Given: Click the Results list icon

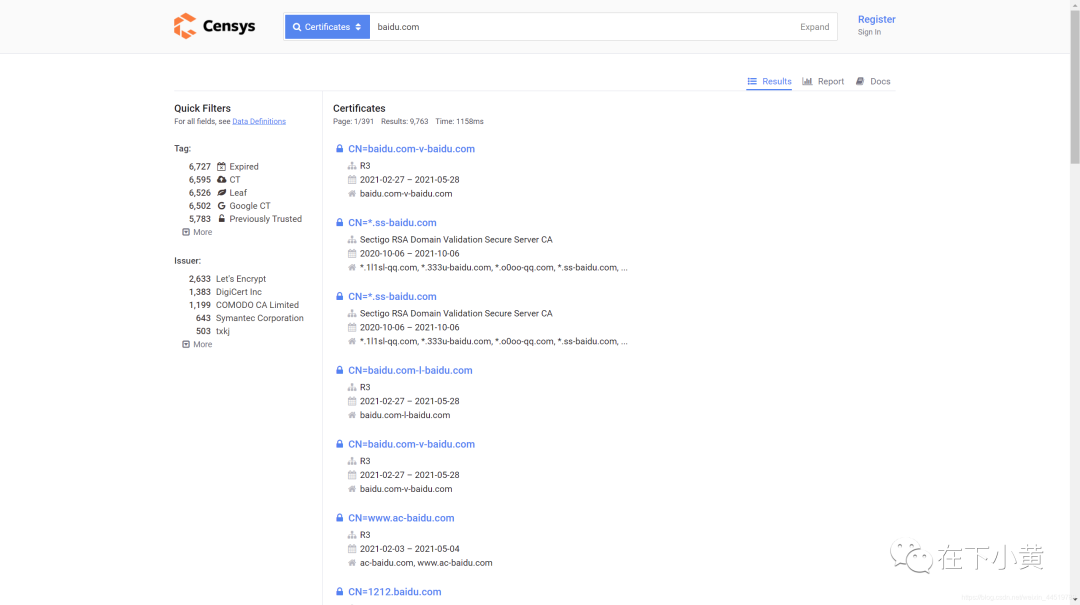Looking at the screenshot, I should [x=752, y=81].
